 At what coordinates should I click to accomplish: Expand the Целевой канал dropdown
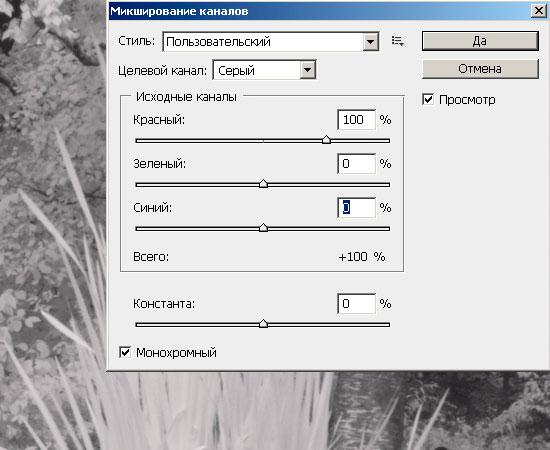[264, 70]
